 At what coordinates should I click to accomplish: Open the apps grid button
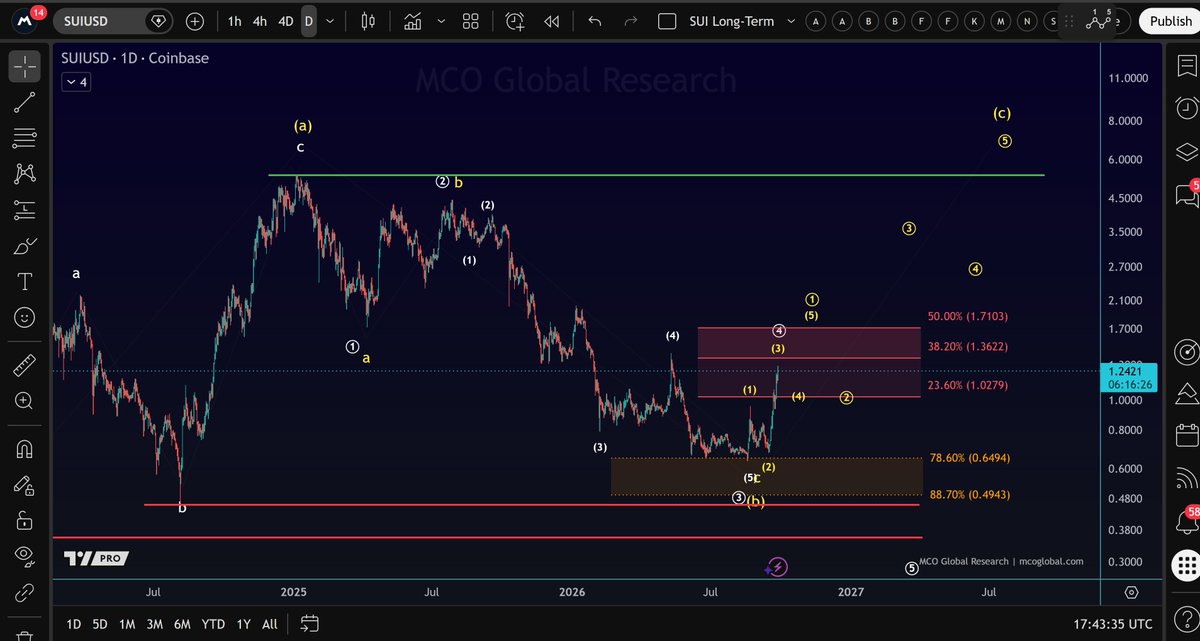pyautogui.click(x=1186, y=566)
